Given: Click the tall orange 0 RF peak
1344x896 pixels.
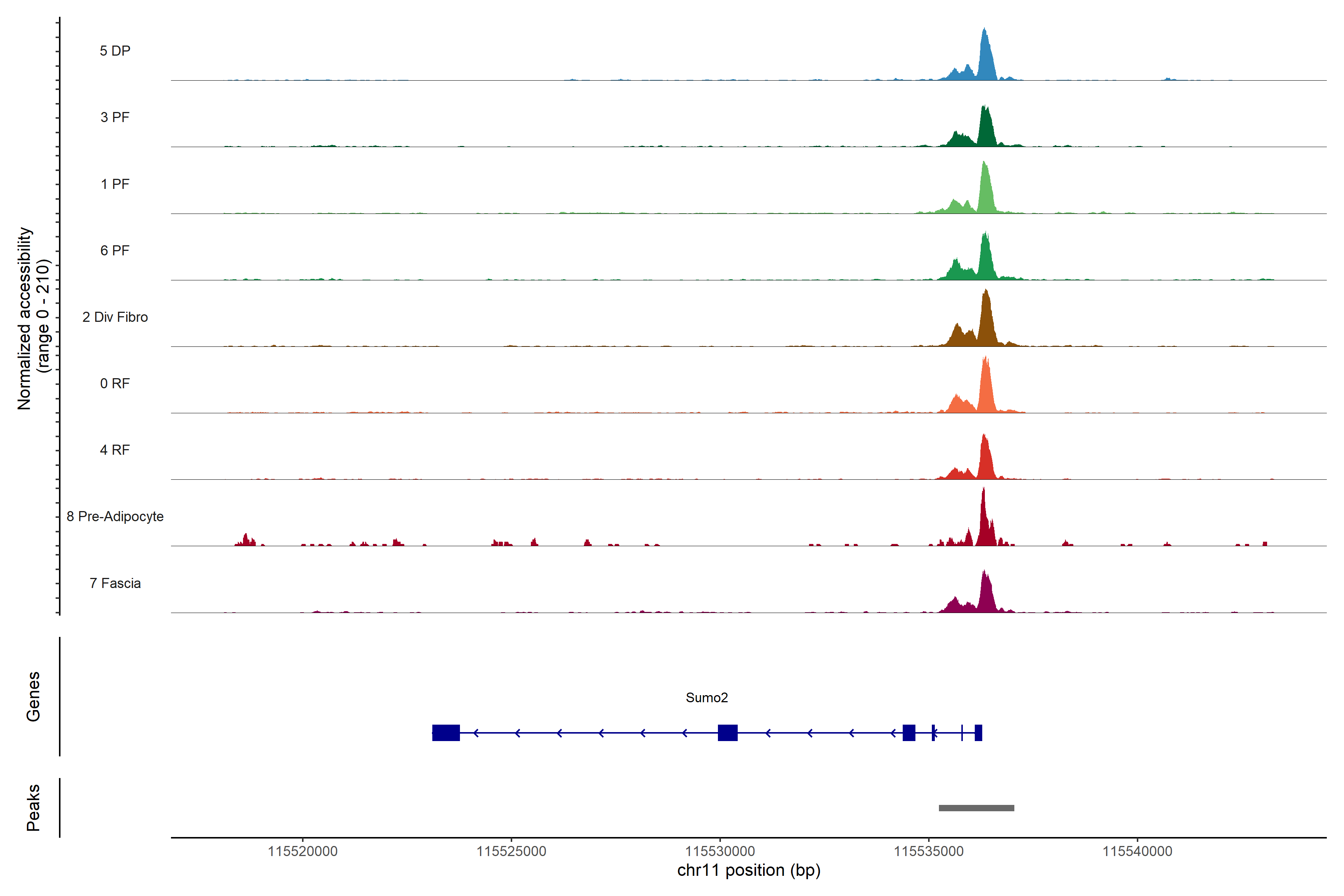Looking at the screenshot, I should tap(986, 389).
